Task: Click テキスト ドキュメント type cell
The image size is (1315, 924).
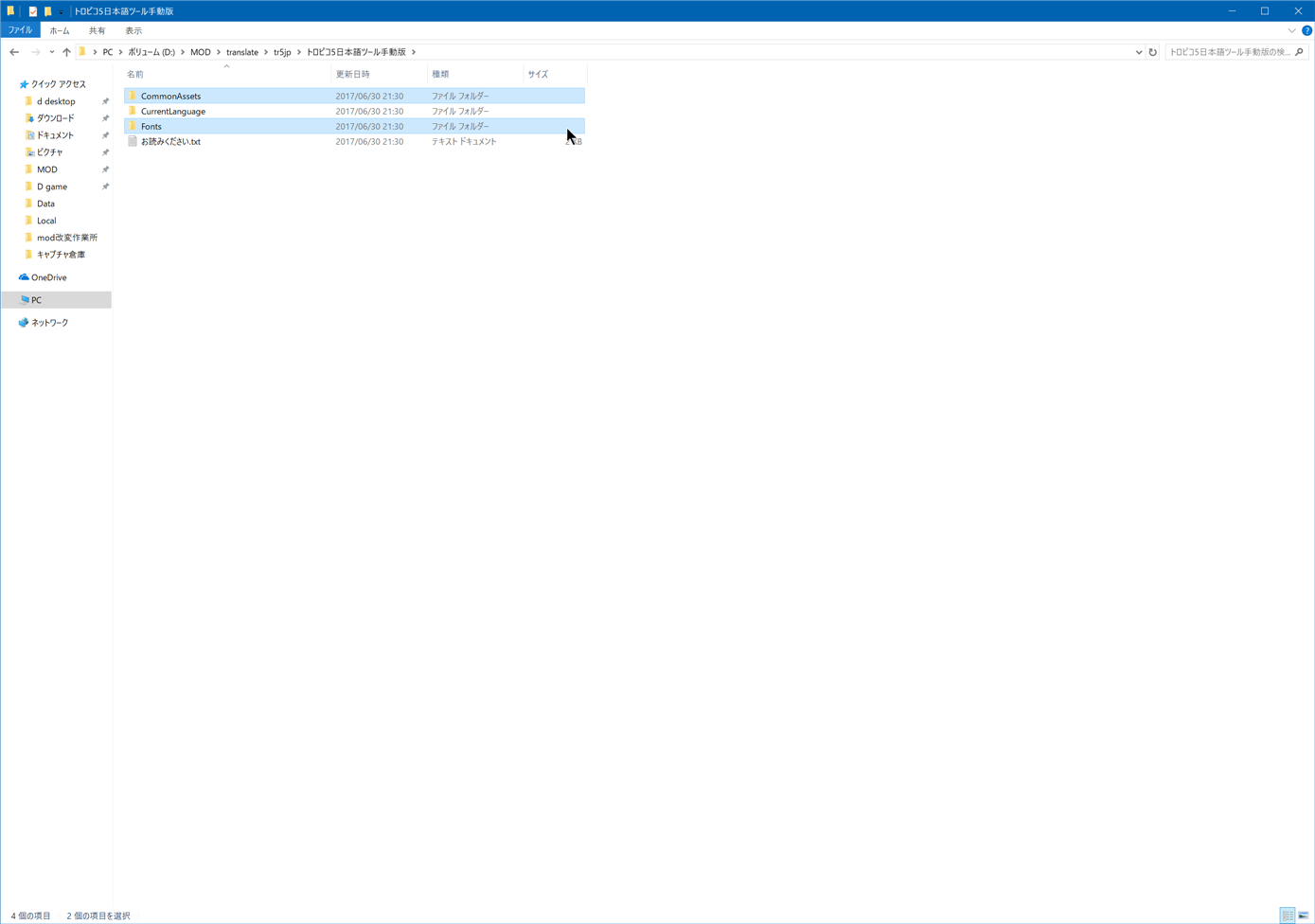Action: pyautogui.click(x=464, y=141)
